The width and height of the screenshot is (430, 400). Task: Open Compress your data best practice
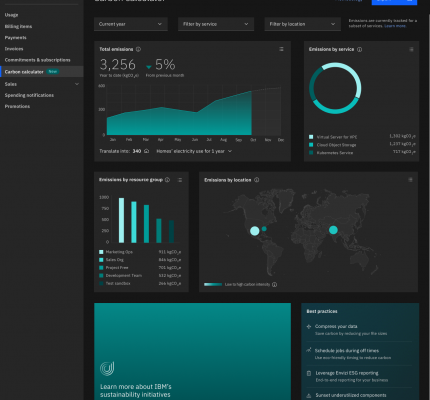coord(336,326)
